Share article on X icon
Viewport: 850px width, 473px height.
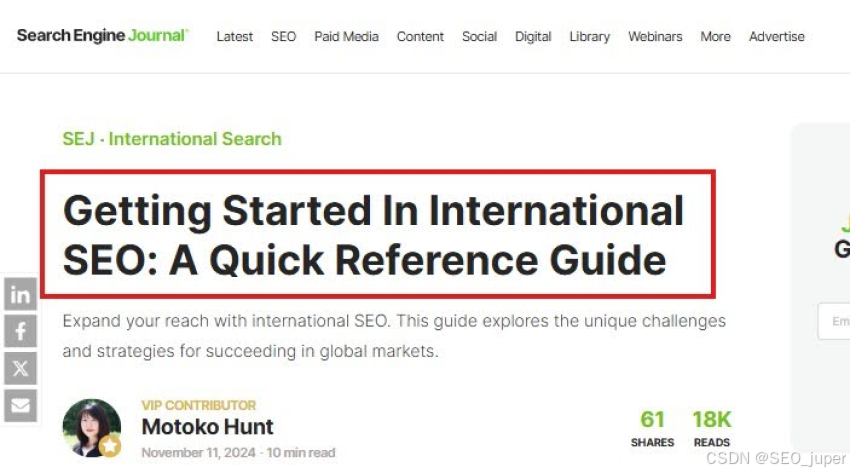pos(21,368)
